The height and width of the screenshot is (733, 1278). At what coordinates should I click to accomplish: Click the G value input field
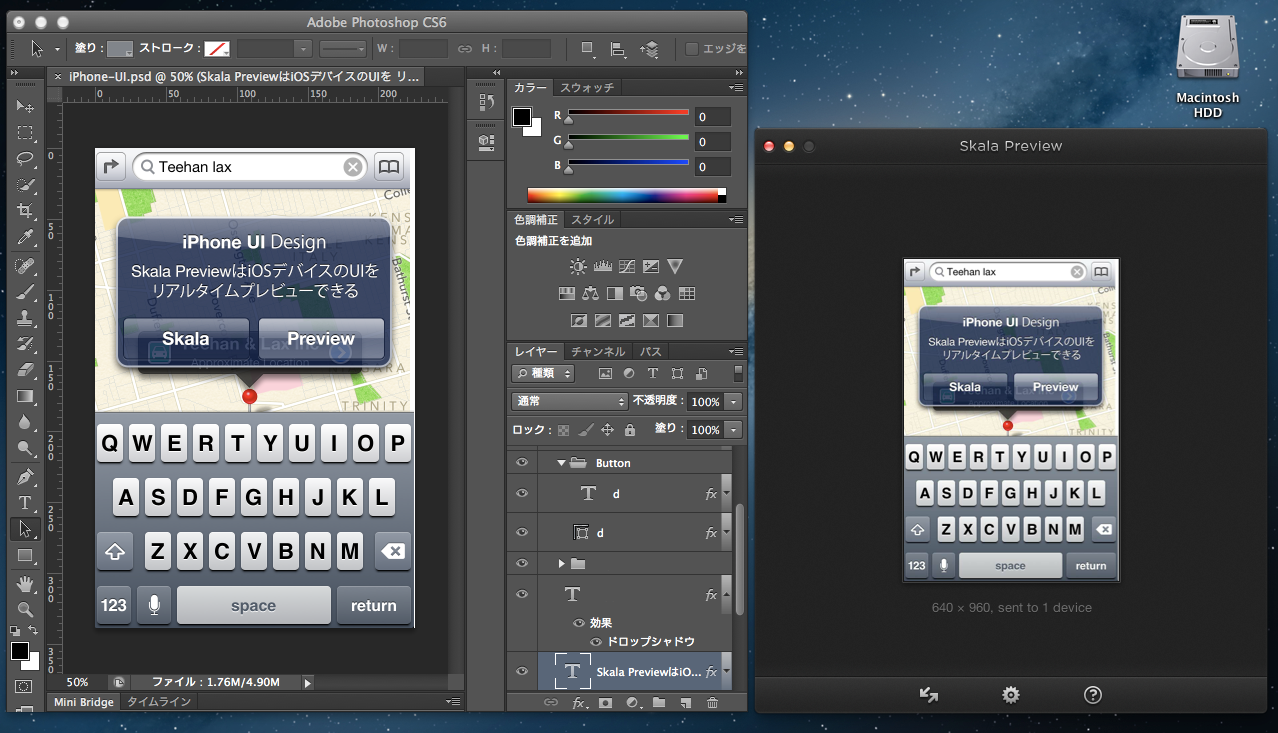point(714,142)
